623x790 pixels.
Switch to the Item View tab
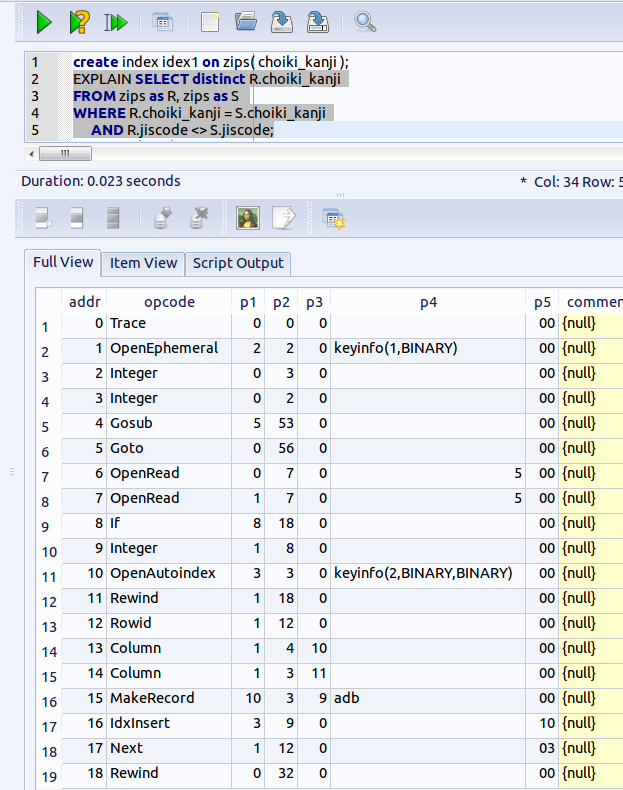tap(144, 264)
